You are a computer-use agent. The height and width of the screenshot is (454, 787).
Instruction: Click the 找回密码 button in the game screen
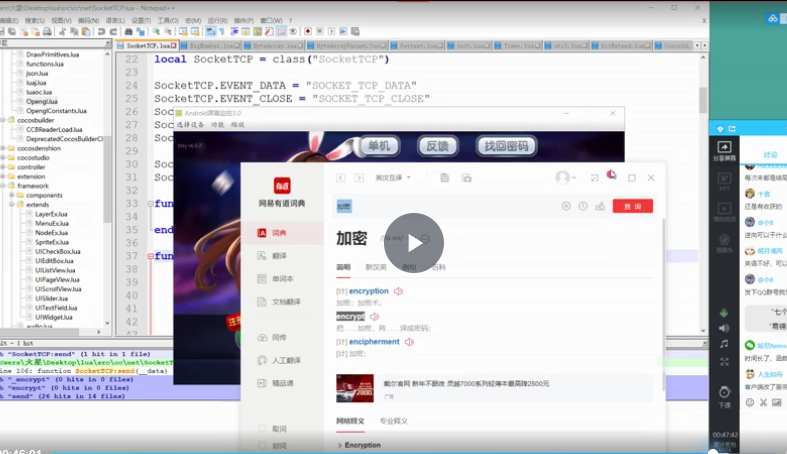pos(506,146)
